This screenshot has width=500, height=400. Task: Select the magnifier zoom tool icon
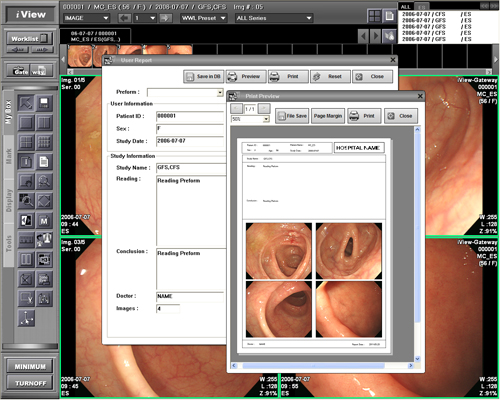click(44, 181)
